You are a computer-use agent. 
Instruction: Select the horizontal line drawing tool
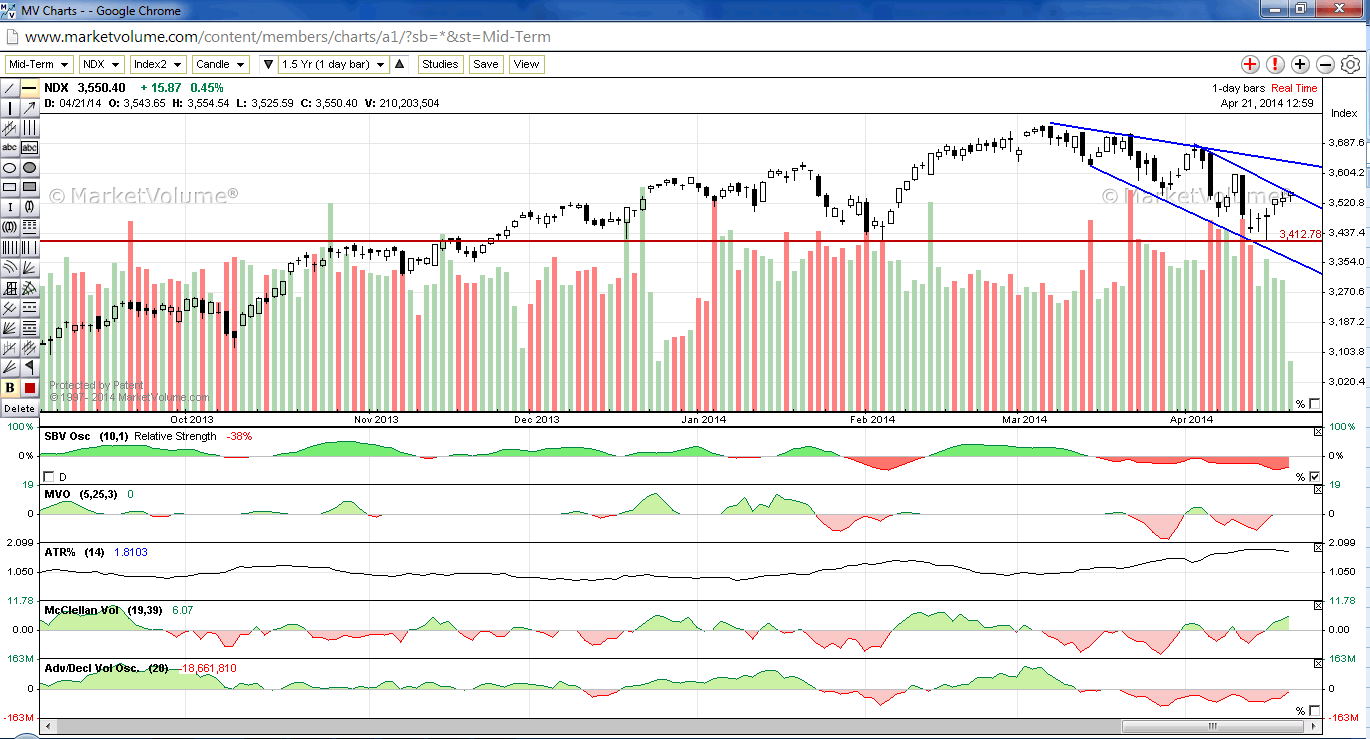[x=29, y=88]
